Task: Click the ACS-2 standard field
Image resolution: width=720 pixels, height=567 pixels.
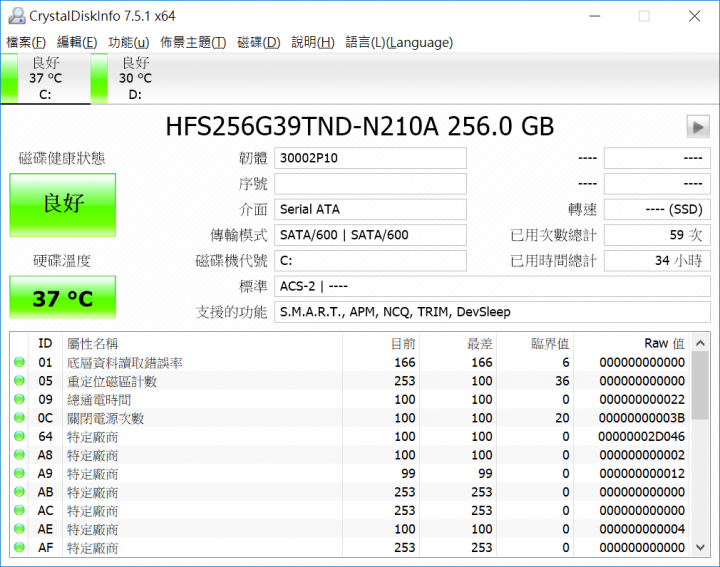Action: pos(492,286)
